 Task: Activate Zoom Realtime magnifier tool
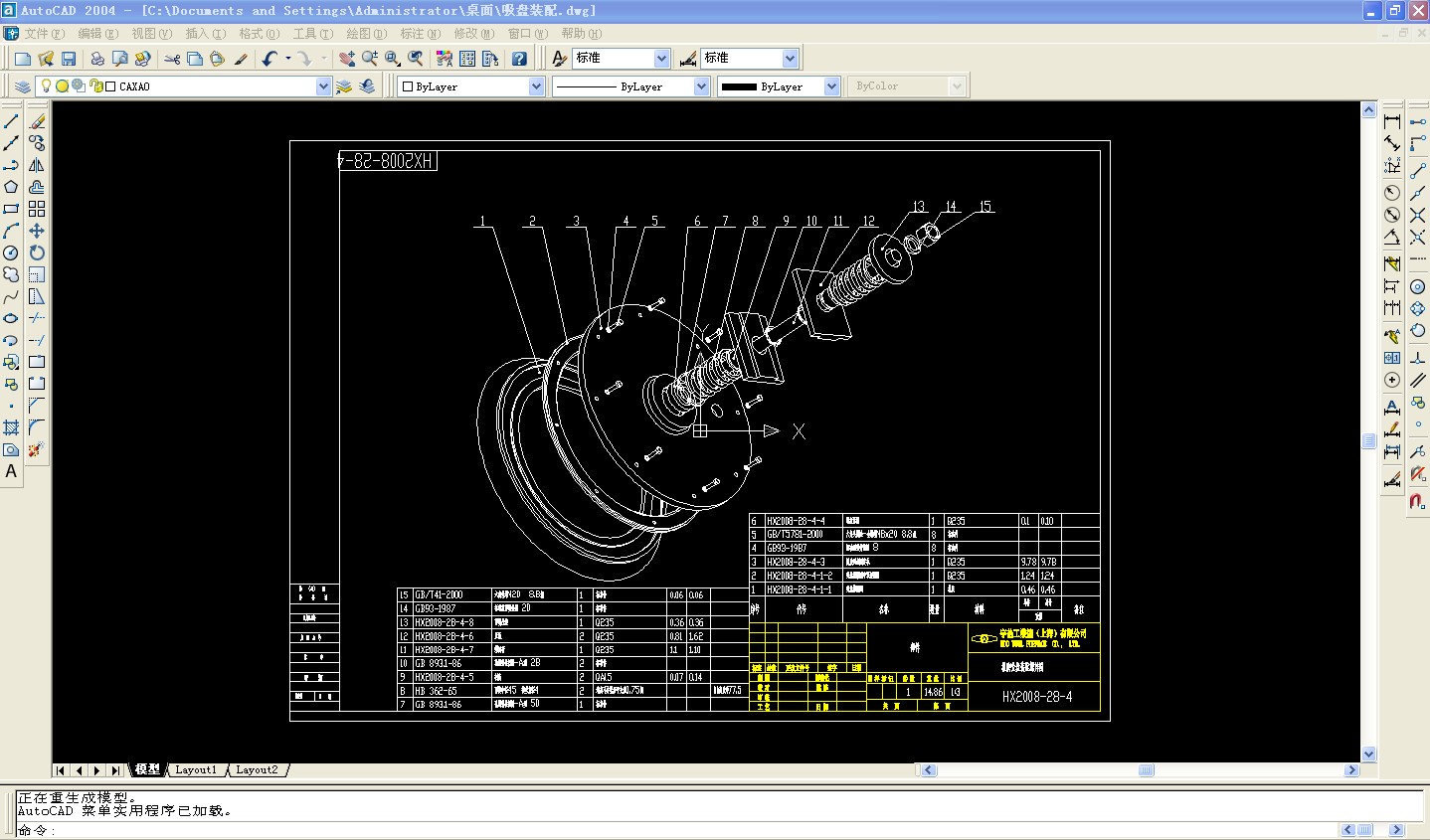coord(370,59)
